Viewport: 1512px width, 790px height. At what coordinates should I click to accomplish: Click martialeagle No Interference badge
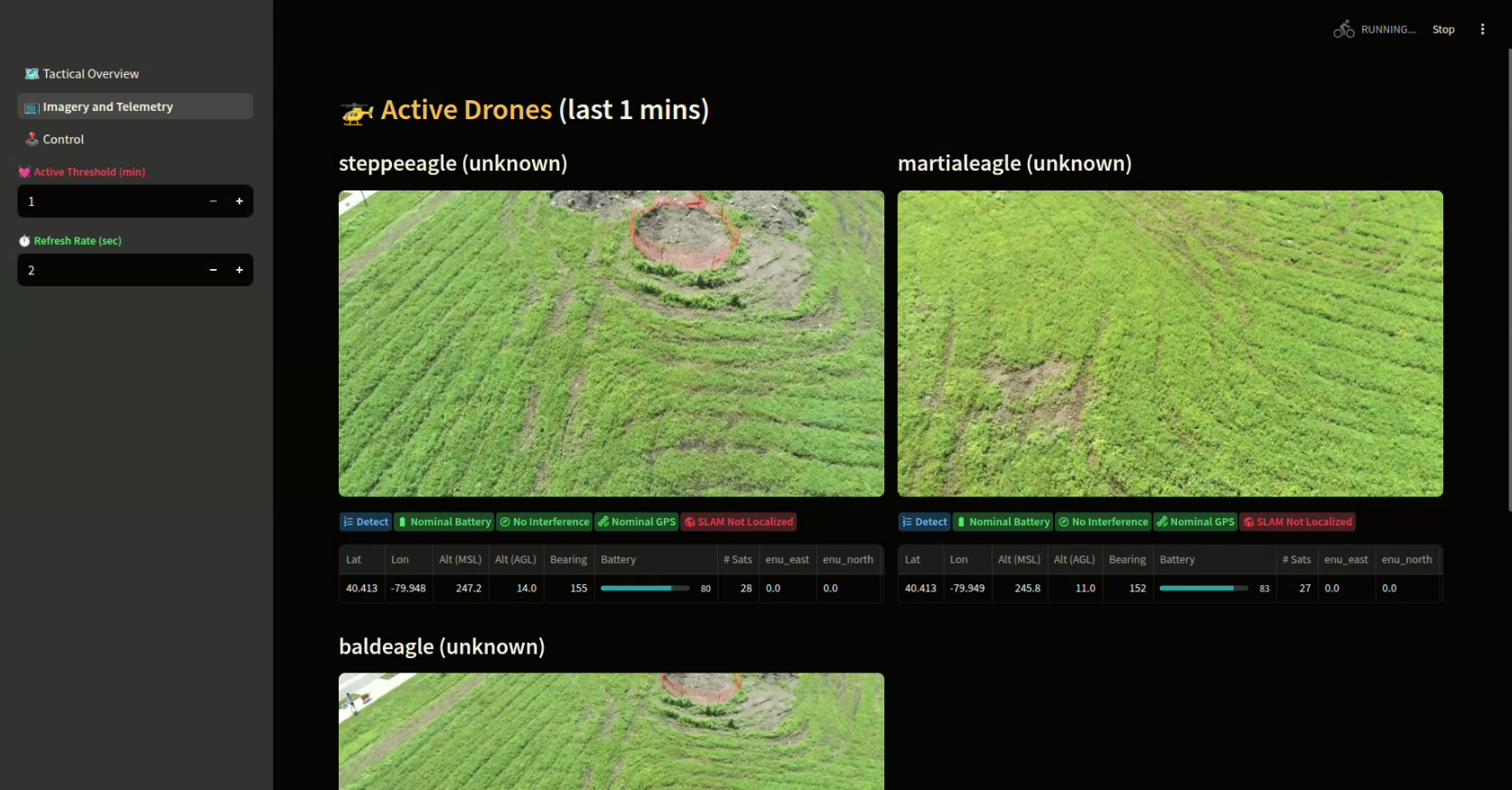pyautogui.click(x=1103, y=522)
